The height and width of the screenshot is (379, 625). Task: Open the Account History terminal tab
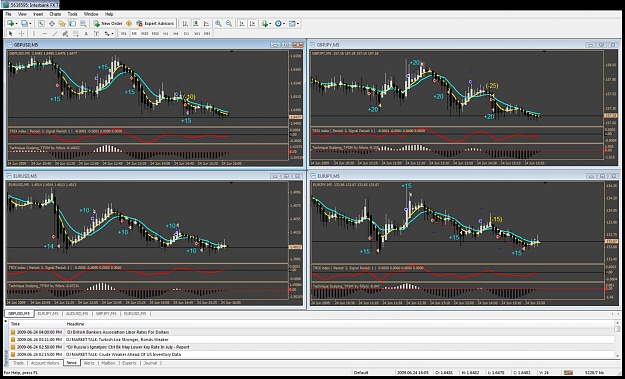(x=45, y=363)
